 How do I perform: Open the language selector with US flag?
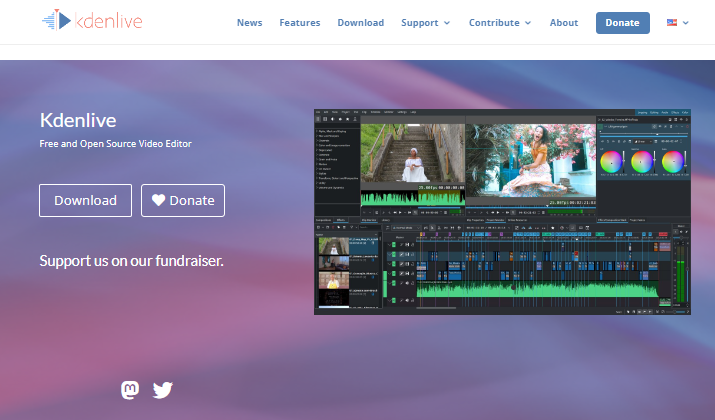tap(678, 23)
